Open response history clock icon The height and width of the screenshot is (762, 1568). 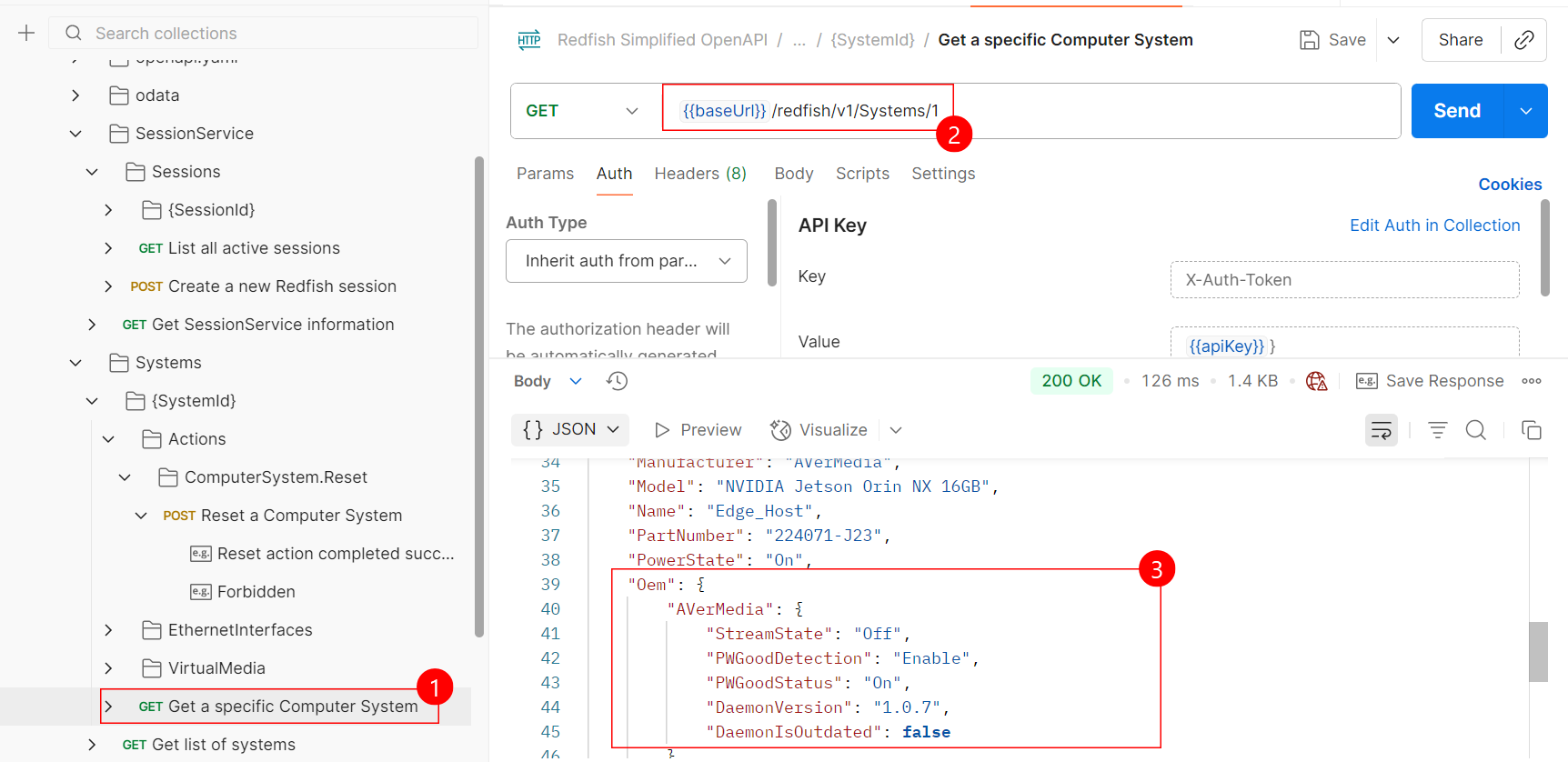618,381
